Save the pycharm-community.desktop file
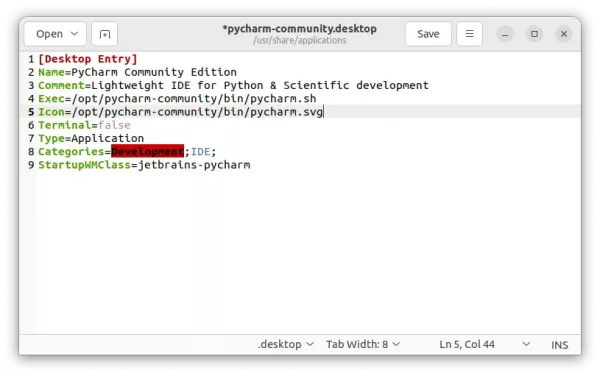This screenshot has width=600, height=376. pos(428,34)
